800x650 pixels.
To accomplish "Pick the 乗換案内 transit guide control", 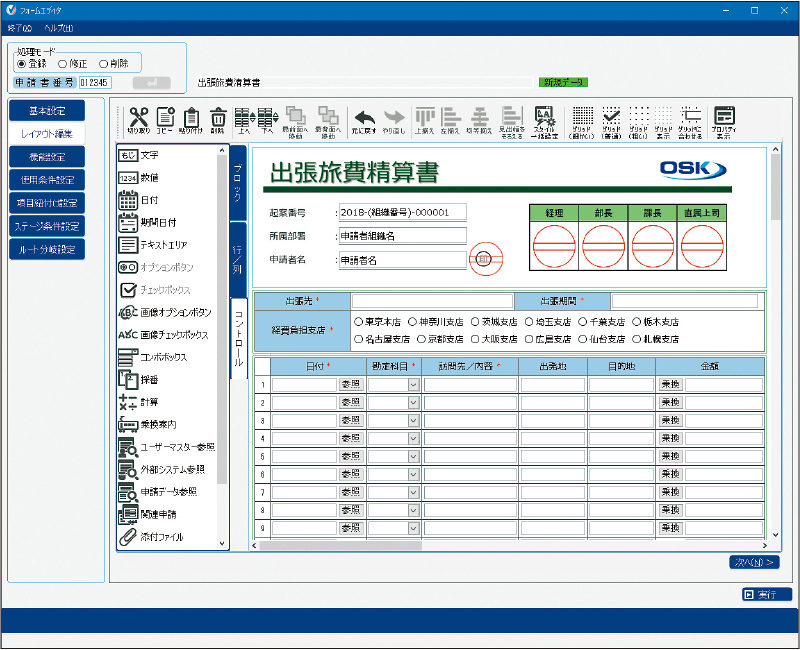I will (147, 424).
